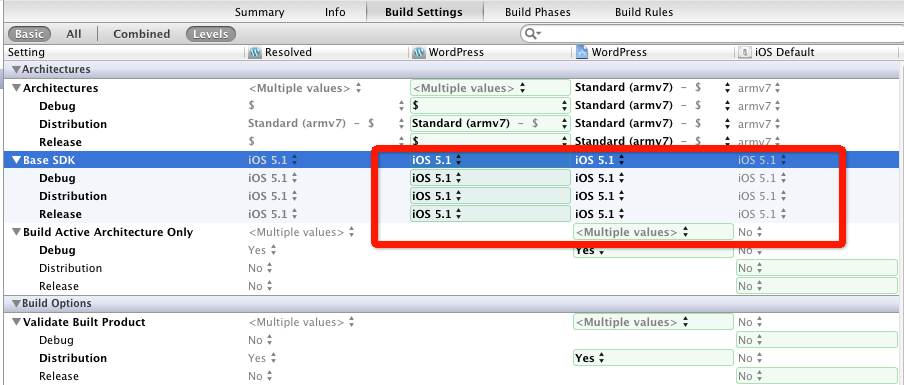Open Base SDK Distribution iOS Default iOS 5.1 popup
The height and width of the screenshot is (385, 904).
763,196
